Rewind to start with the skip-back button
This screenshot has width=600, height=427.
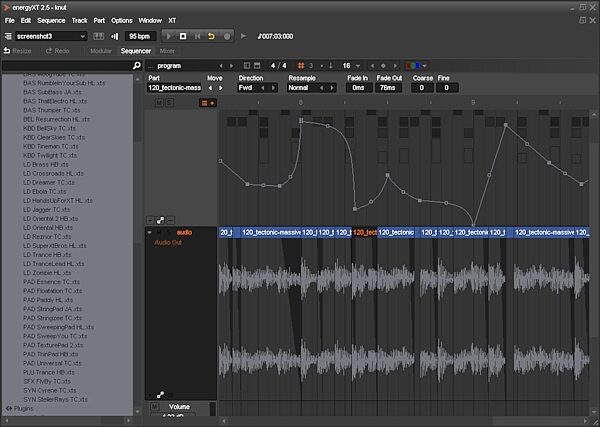coord(197,36)
